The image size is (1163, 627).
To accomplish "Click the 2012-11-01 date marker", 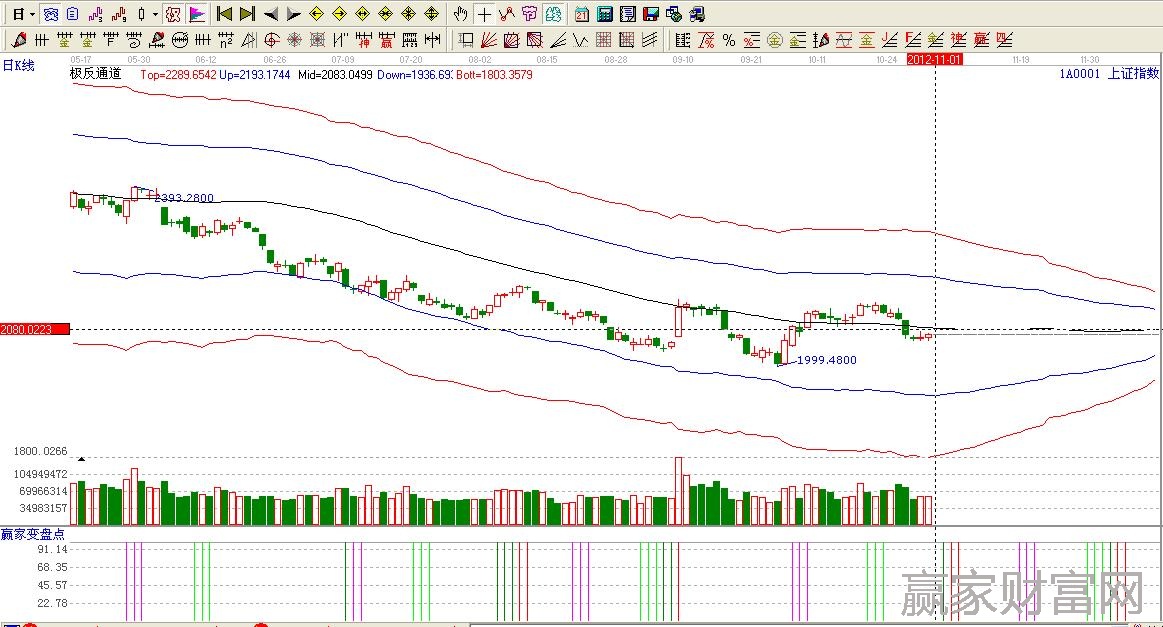I will coord(933,60).
